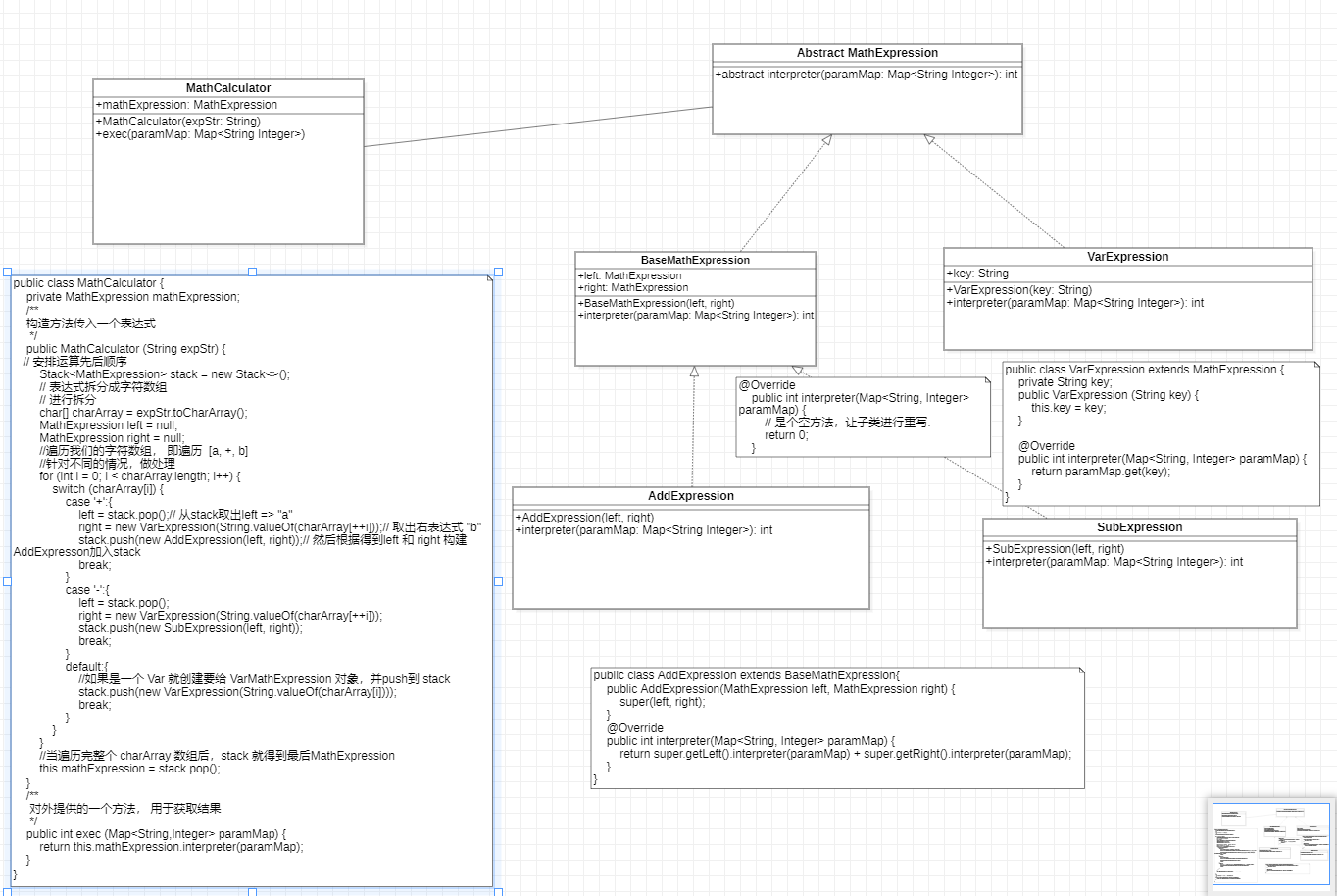
Task: Click the +mathExpression: MathExpression attribute
Action: 186,105
